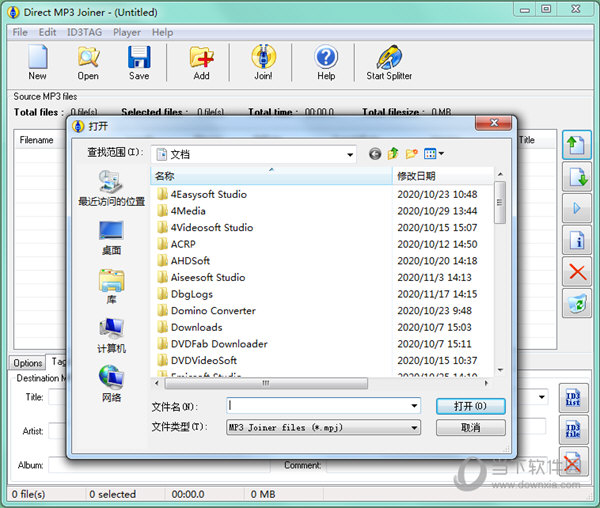Select Recent Places (最近访问的位置) in sidebar
Screen dimensions: 600x508
click(111, 189)
